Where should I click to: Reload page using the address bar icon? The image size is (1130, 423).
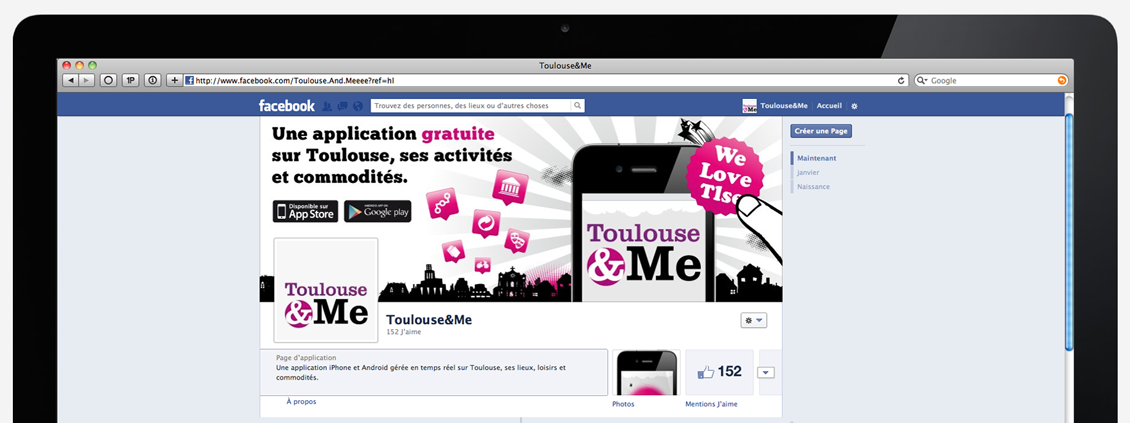(x=901, y=81)
